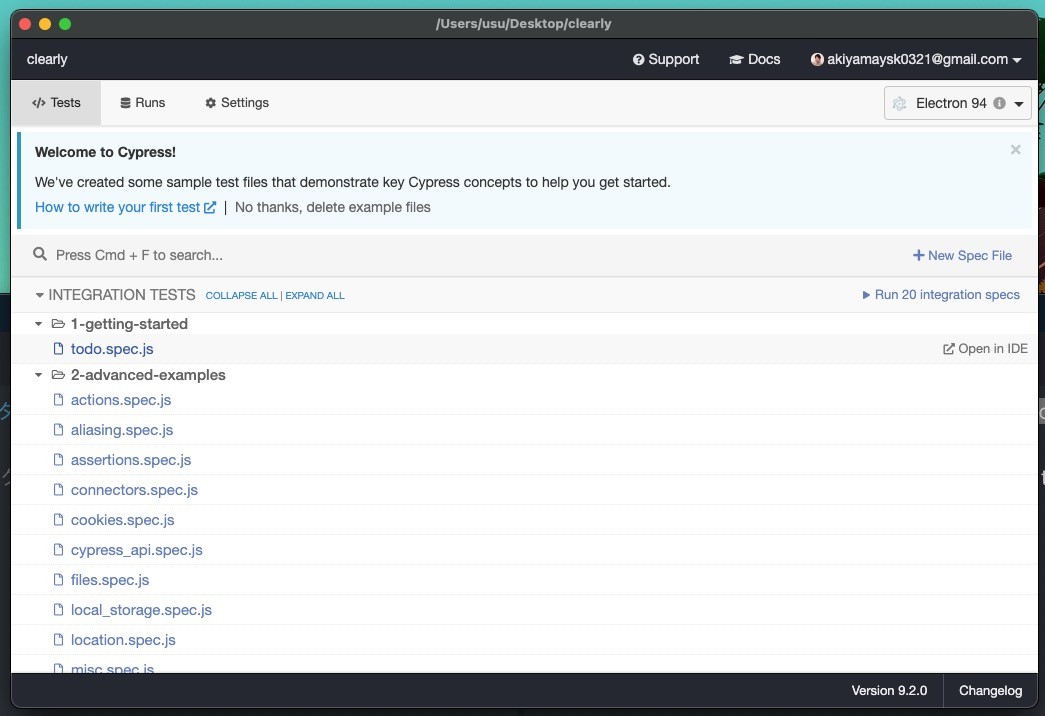The height and width of the screenshot is (716, 1045).
Task: Click the code brackets icon on Tests tab
Action: (39, 103)
